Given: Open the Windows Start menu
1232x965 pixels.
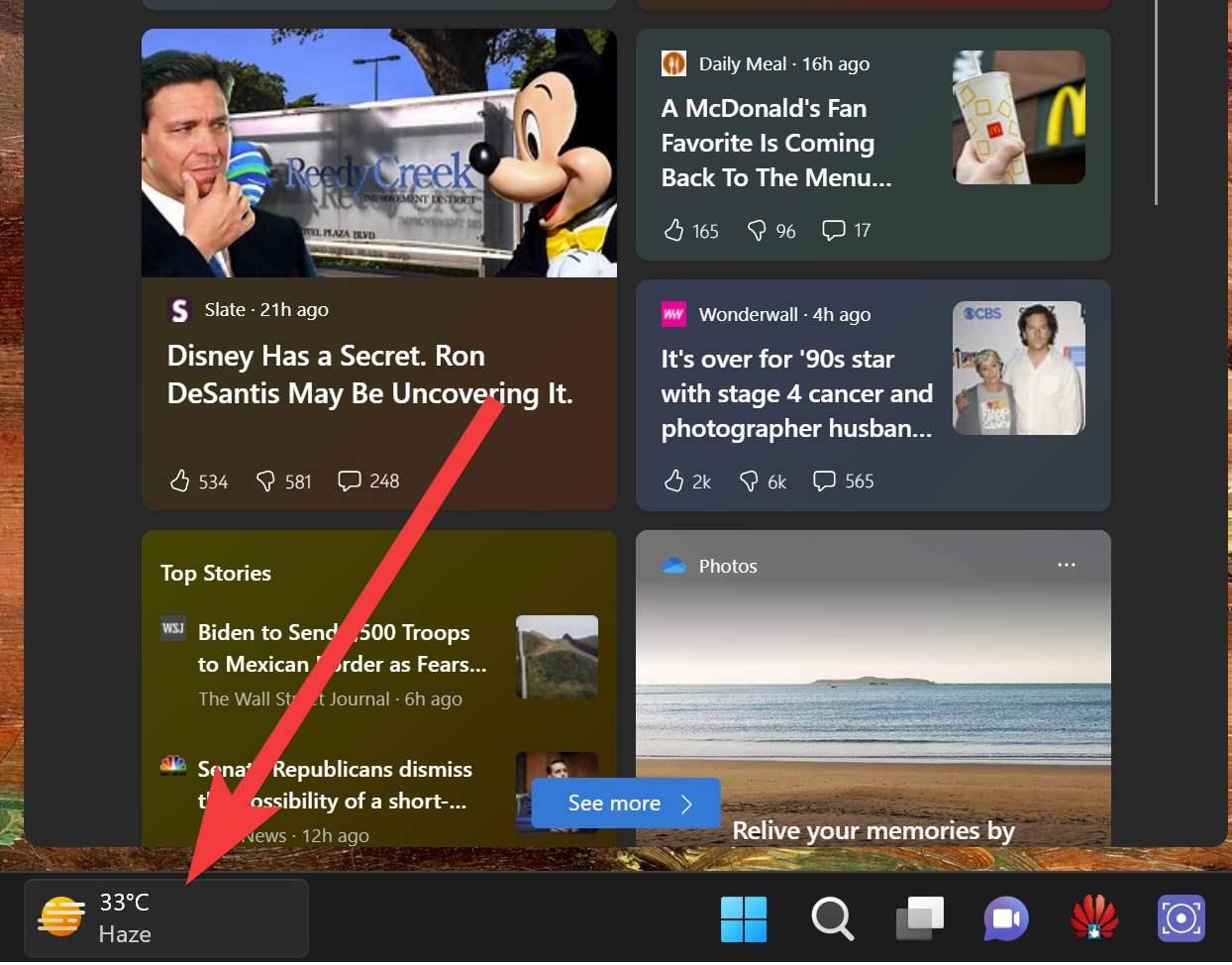Looking at the screenshot, I should pyautogui.click(x=744, y=919).
